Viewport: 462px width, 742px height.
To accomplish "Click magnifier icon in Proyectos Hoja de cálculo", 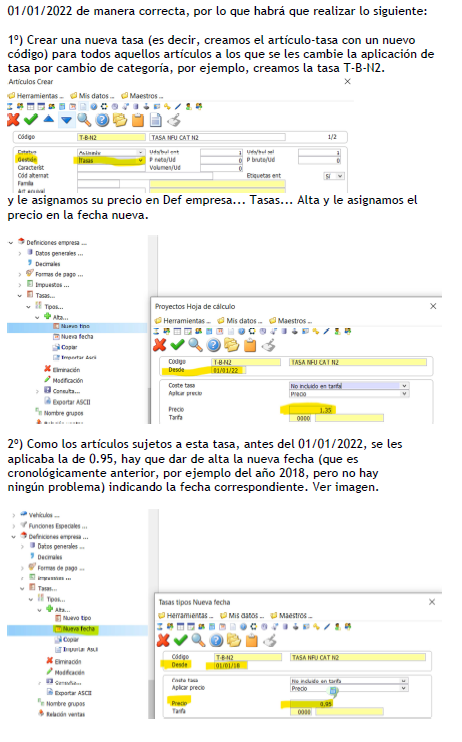I will [195, 345].
